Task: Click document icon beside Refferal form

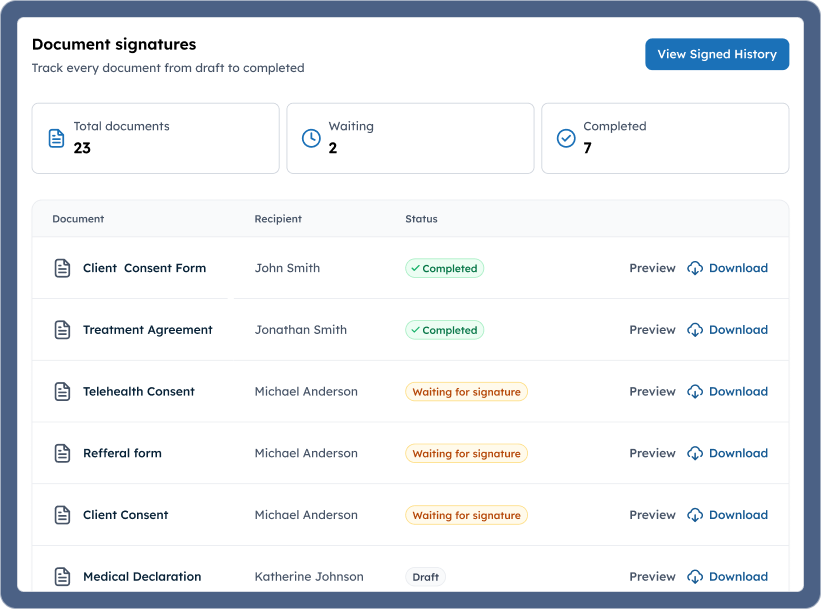Action: (x=62, y=453)
